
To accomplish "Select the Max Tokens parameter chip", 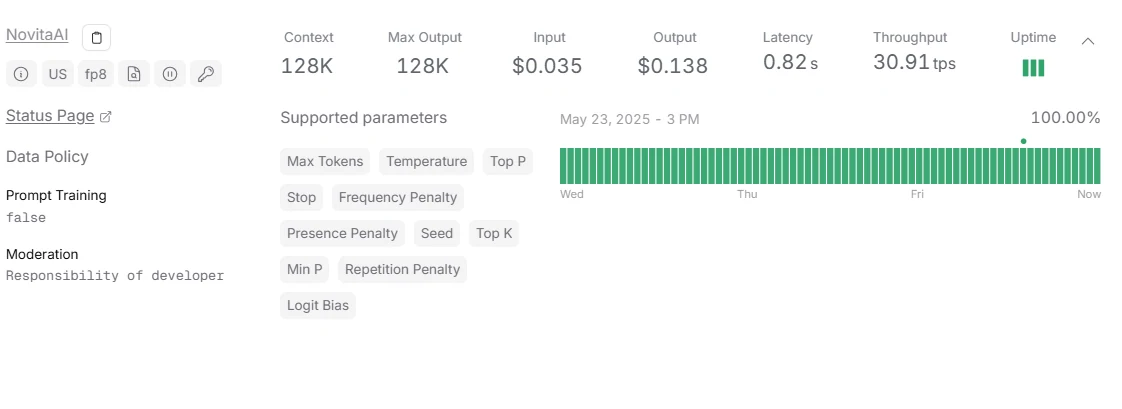I will (325, 162).
